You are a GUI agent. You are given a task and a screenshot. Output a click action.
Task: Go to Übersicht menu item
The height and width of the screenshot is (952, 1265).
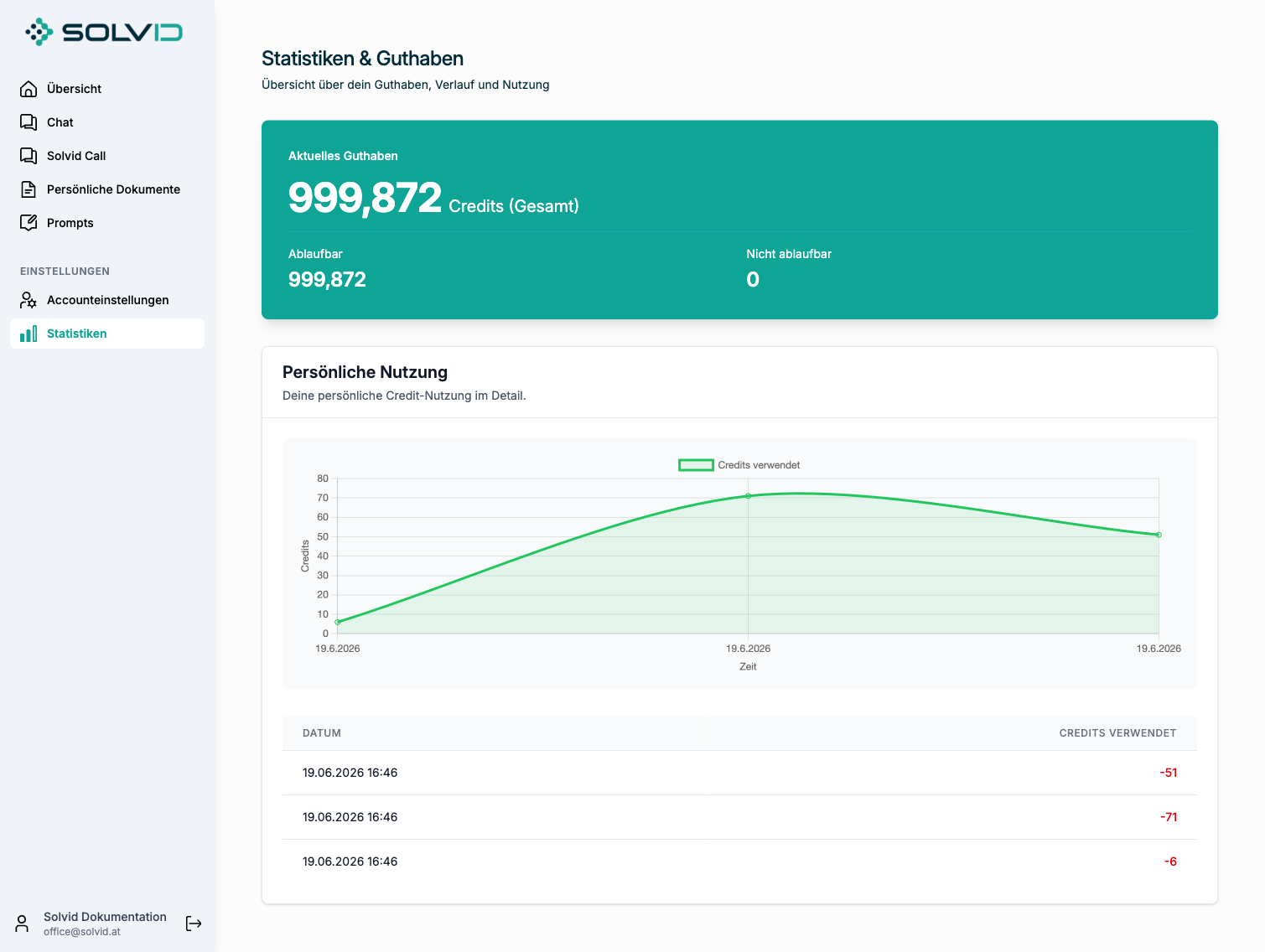(107, 89)
